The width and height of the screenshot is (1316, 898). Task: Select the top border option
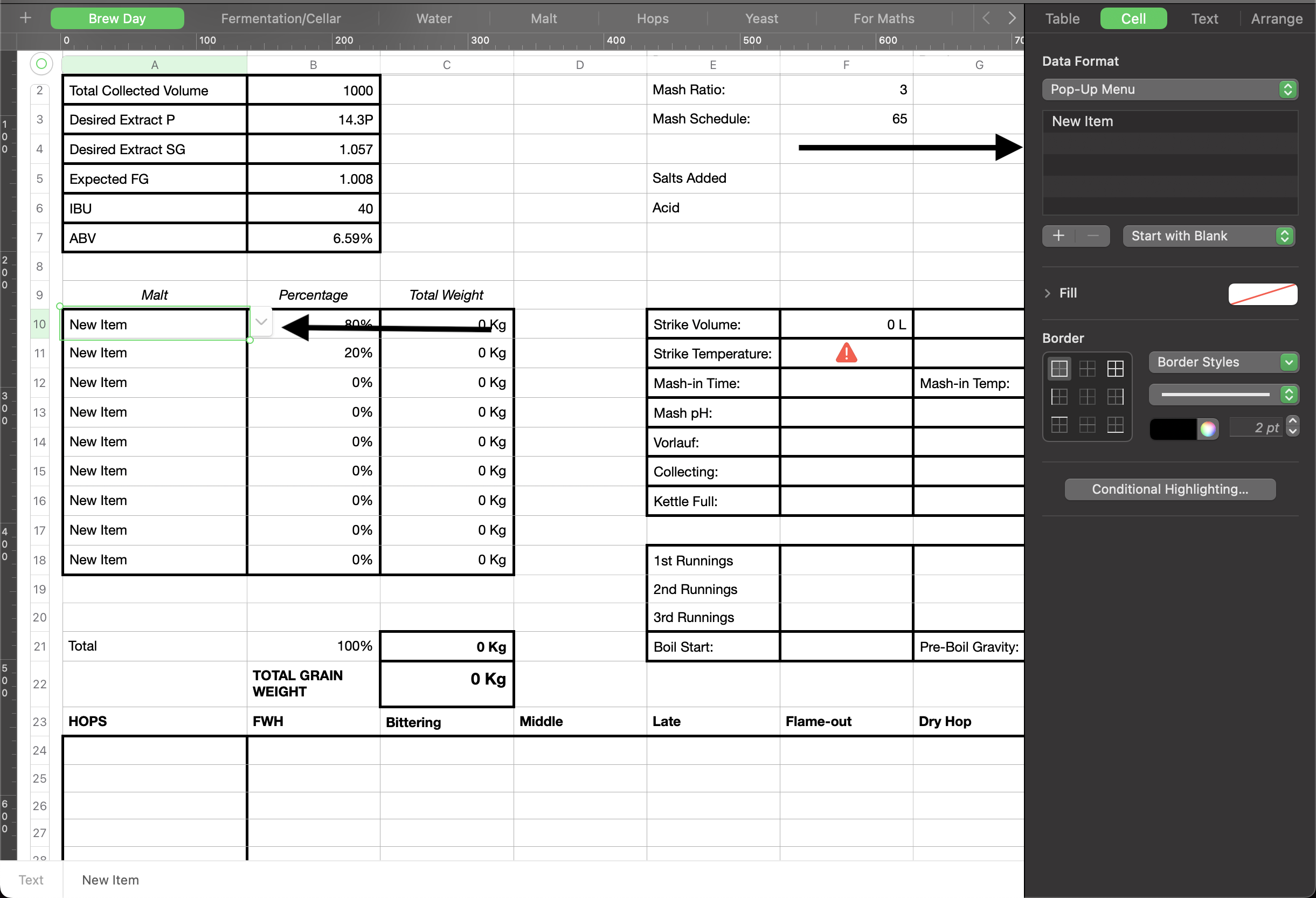pos(1059,424)
